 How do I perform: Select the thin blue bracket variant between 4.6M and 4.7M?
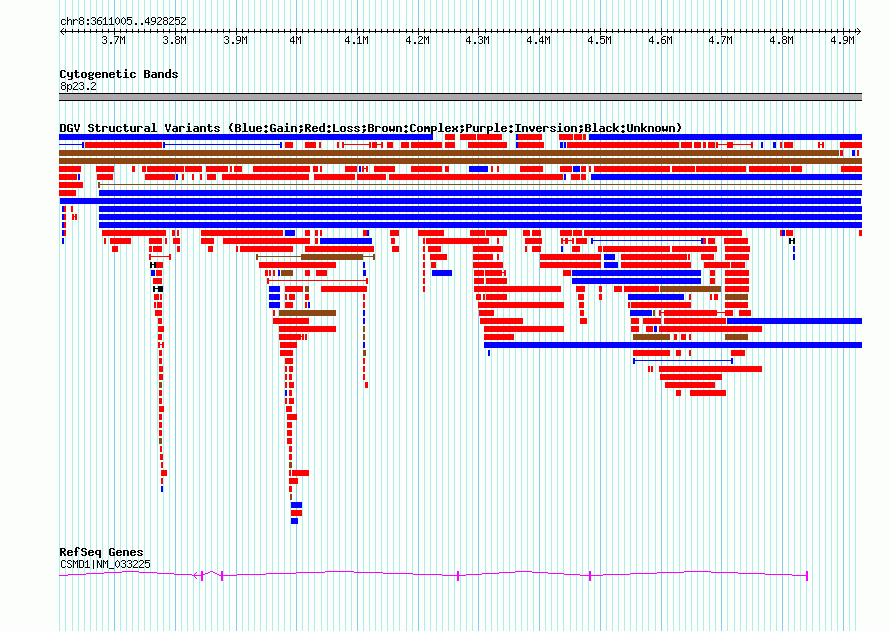[x=683, y=361]
